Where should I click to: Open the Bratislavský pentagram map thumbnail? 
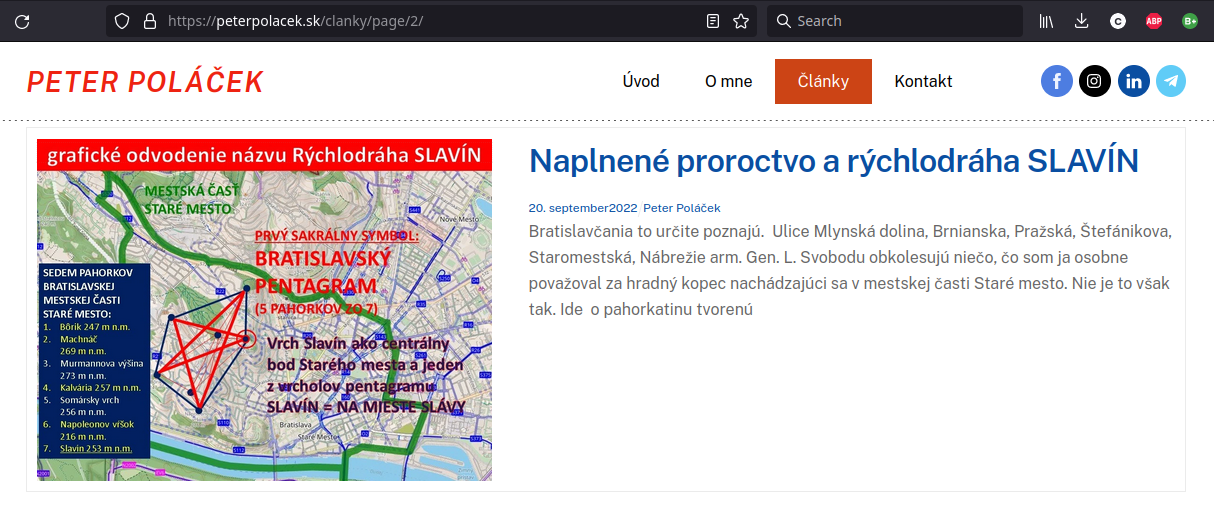point(265,310)
